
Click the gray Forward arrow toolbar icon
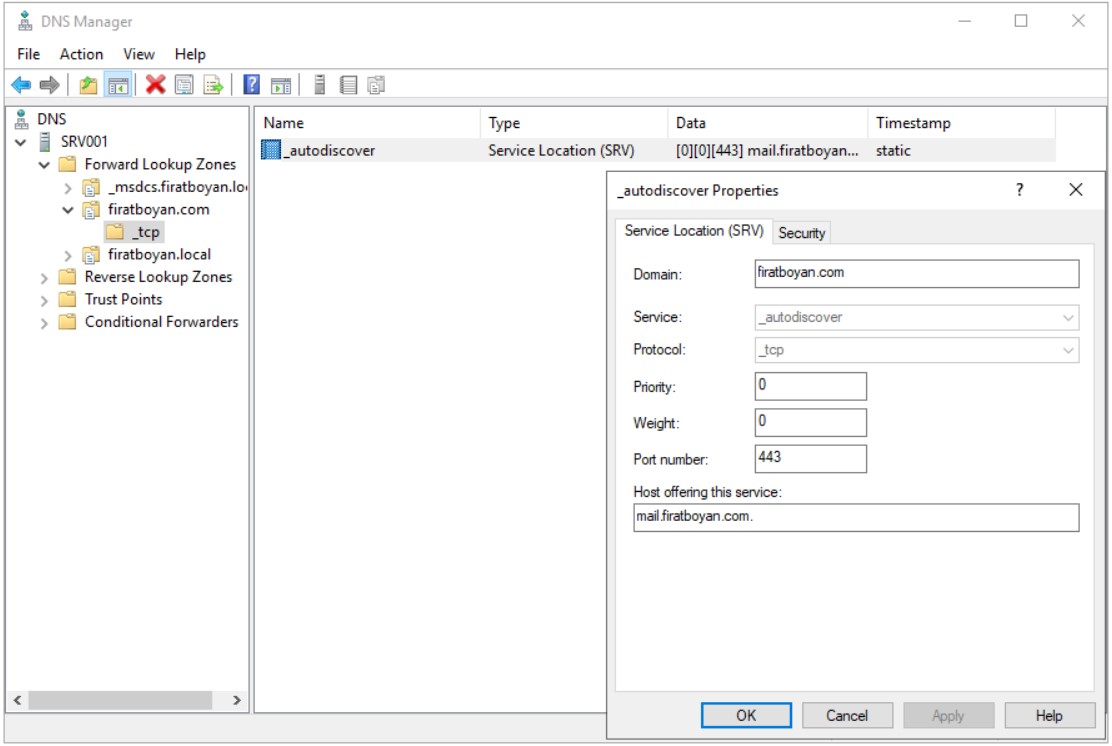coord(49,85)
